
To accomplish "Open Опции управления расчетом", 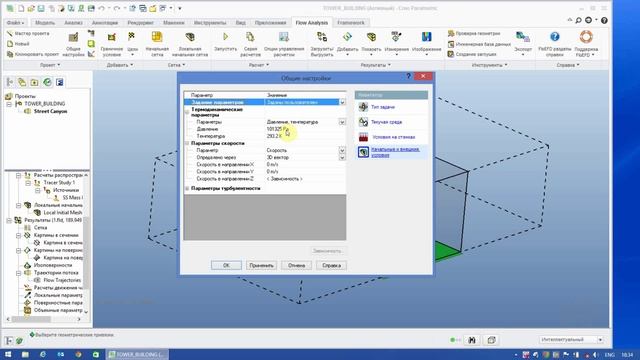I will (x=284, y=44).
